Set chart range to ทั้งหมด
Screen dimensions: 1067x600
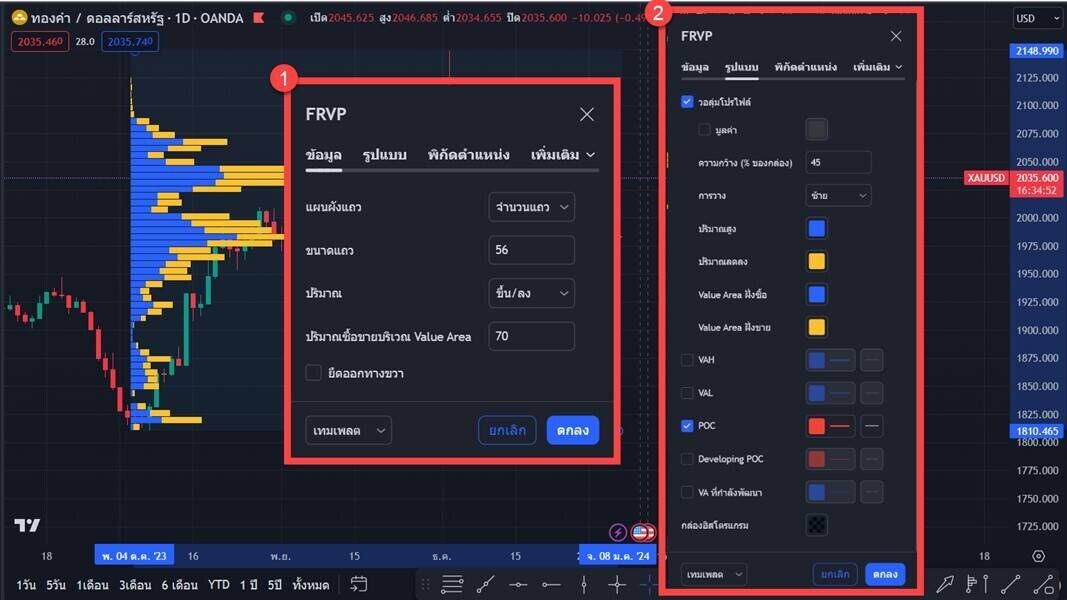point(310,585)
